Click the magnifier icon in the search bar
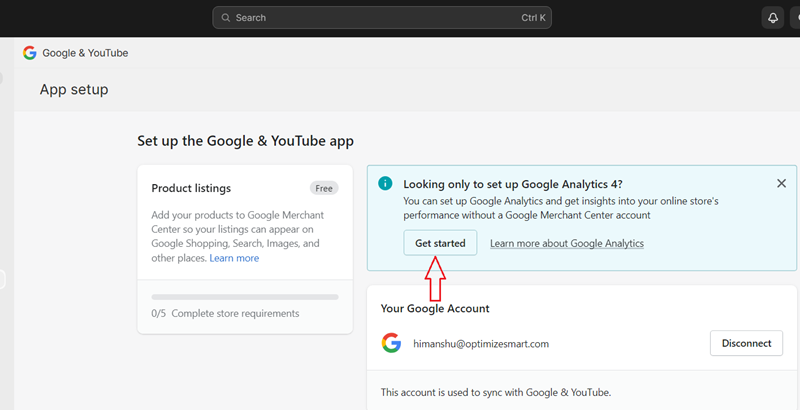800x410 pixels. [x=226, y=18]
